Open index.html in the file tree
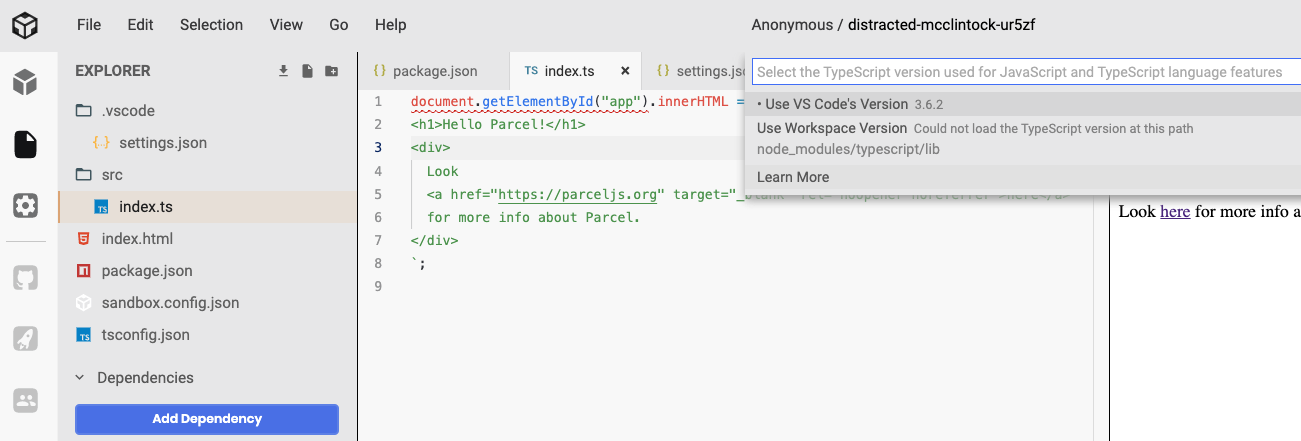1301x441 pixels. click(137, 239)
